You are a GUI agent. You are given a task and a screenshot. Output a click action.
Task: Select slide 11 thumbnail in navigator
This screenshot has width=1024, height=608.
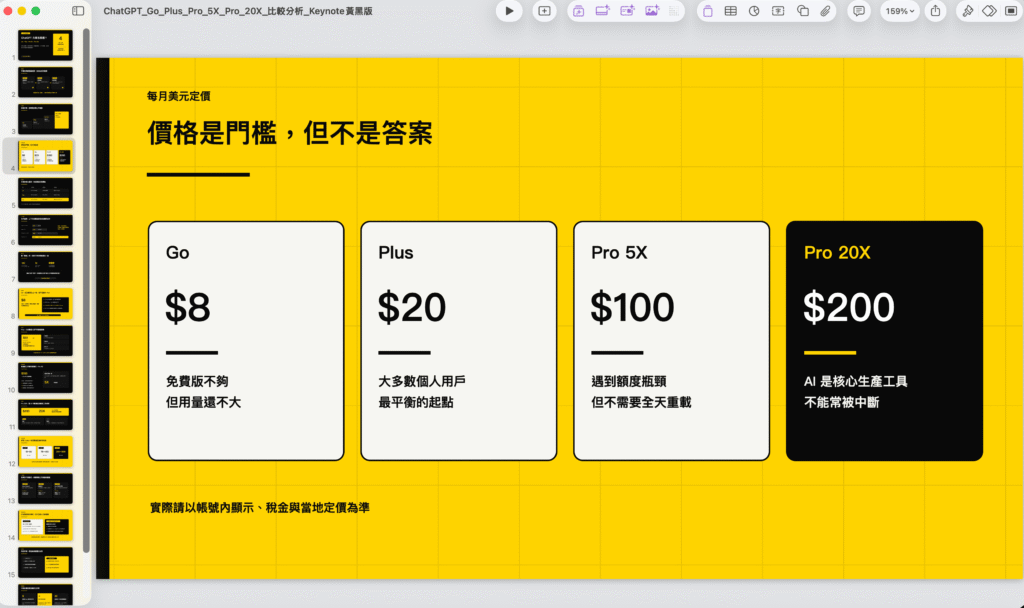coord(45,414)
